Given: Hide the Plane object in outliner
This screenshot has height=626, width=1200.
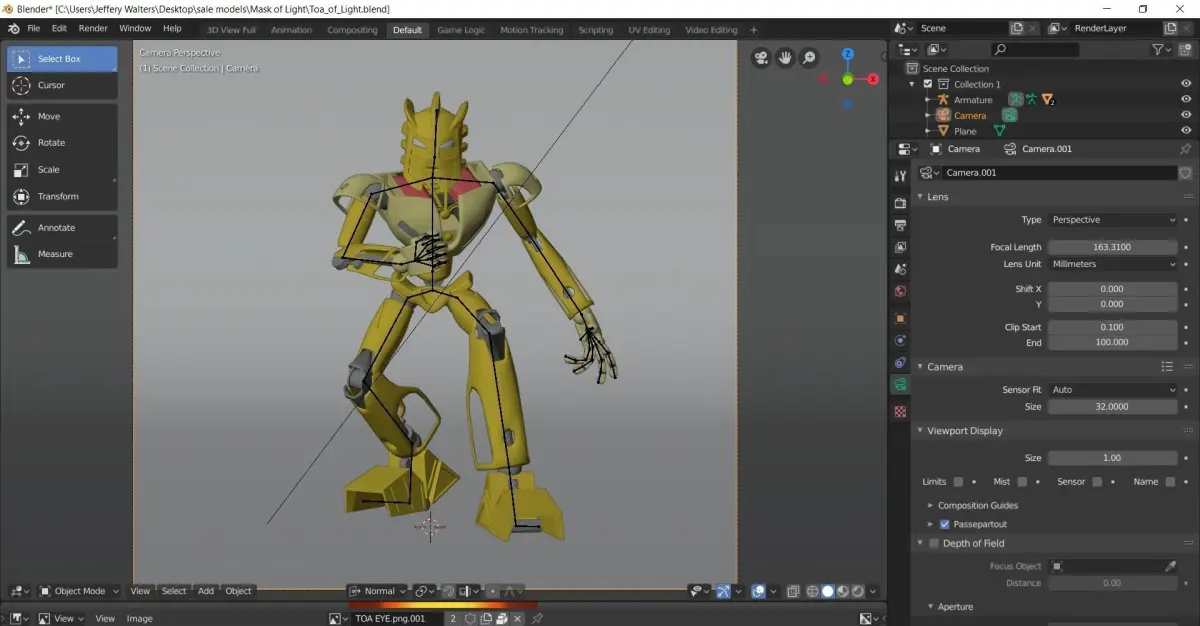Looking at the screenshot, I should point(1186,131).
